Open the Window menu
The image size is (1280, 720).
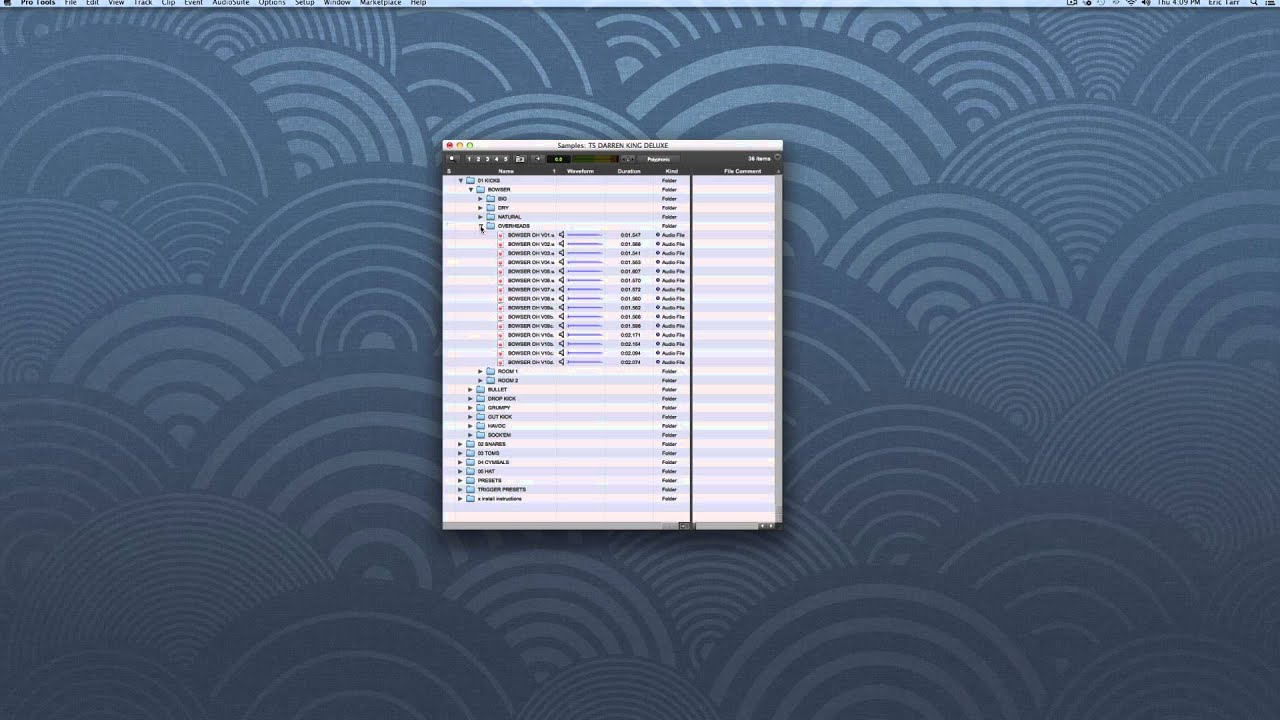click(x=337, y=3)
